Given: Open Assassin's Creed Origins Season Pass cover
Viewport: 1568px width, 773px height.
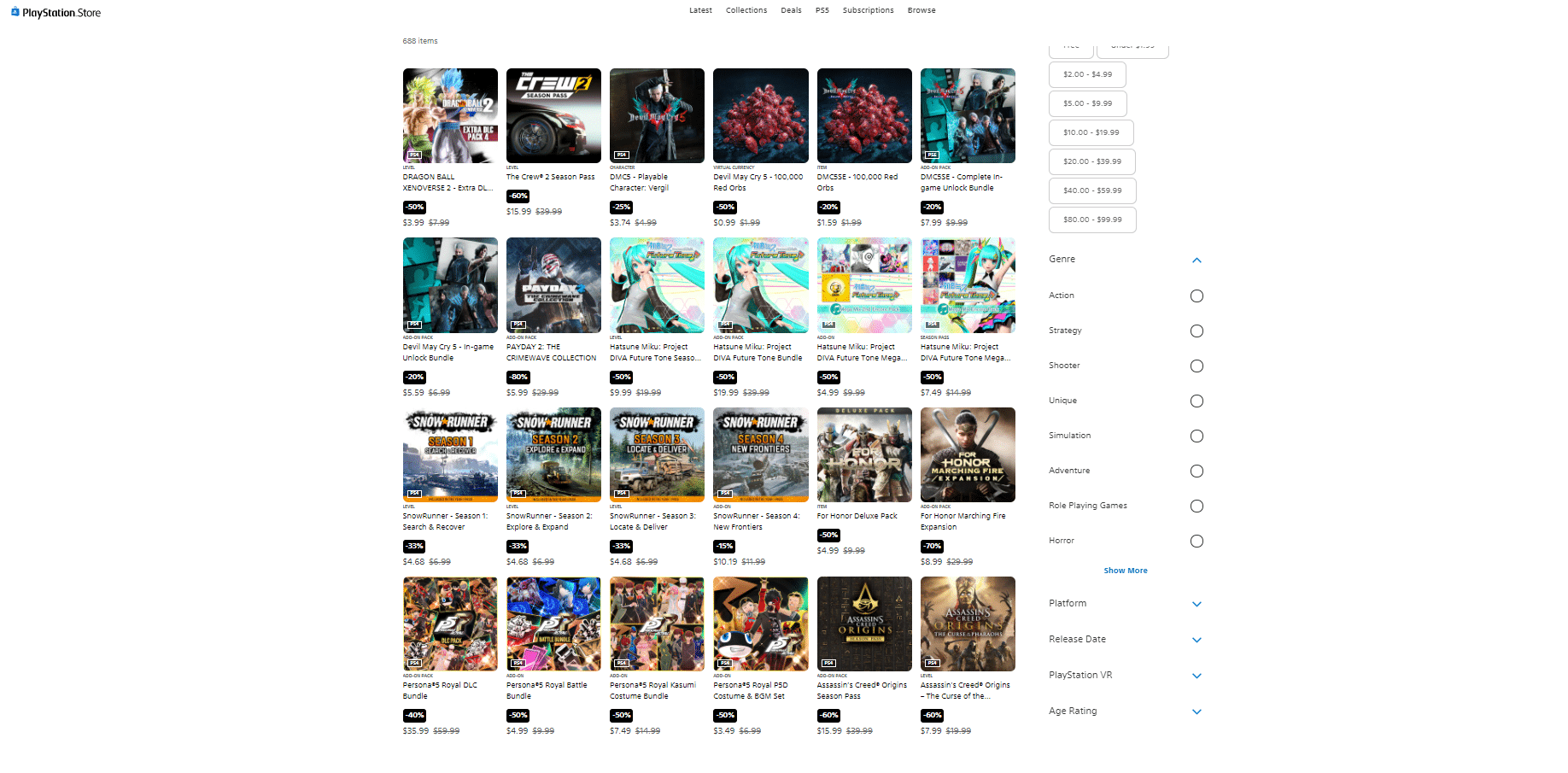Looking at the screenshot, I should coord(863,624).
